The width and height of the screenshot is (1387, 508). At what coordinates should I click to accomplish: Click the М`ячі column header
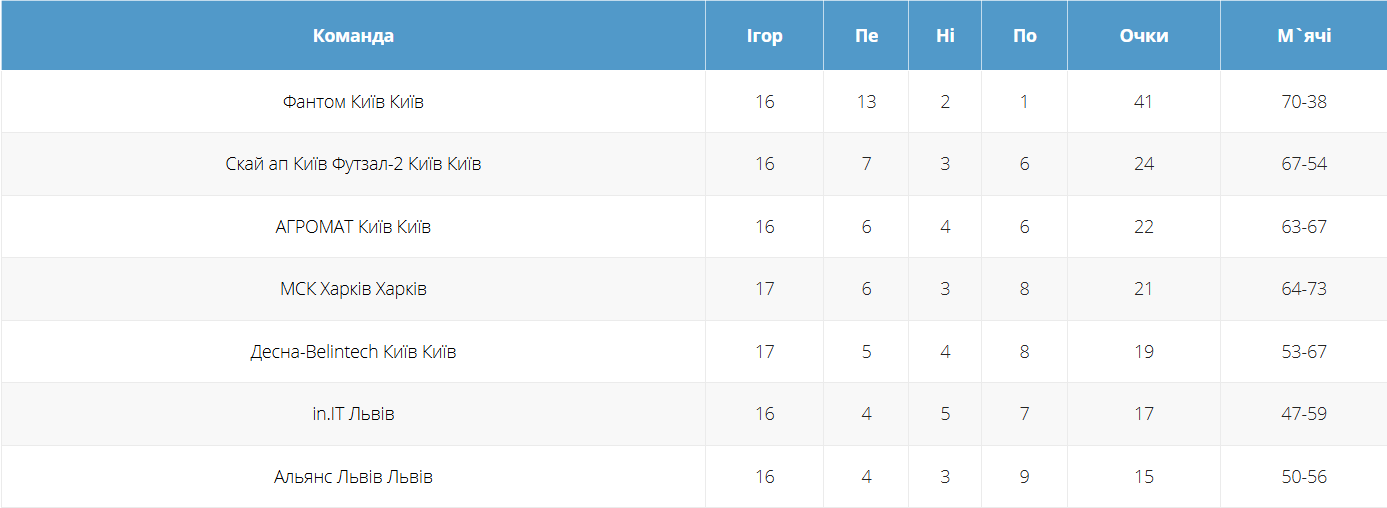(1303, 36)
